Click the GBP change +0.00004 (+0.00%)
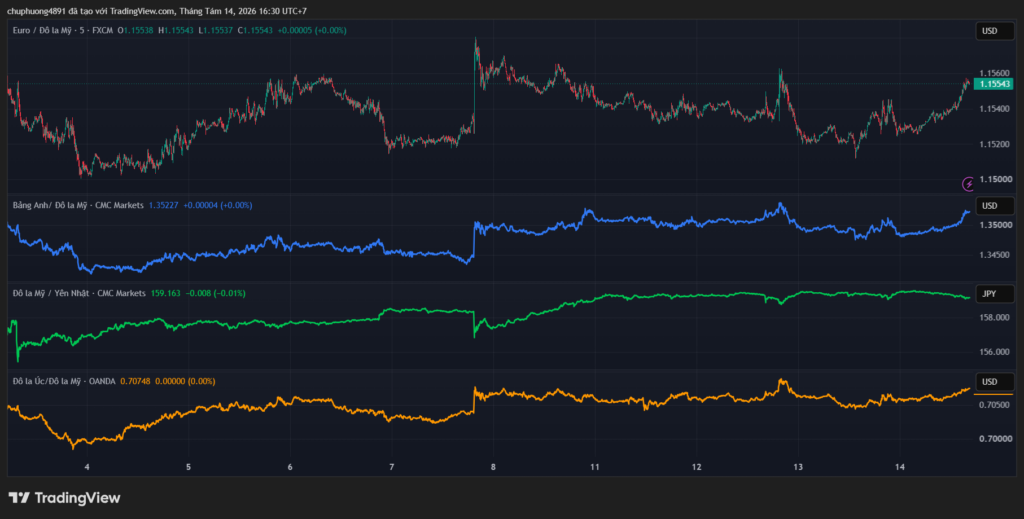The height and width of the screenshot is (519, 1024). (217, 205)
